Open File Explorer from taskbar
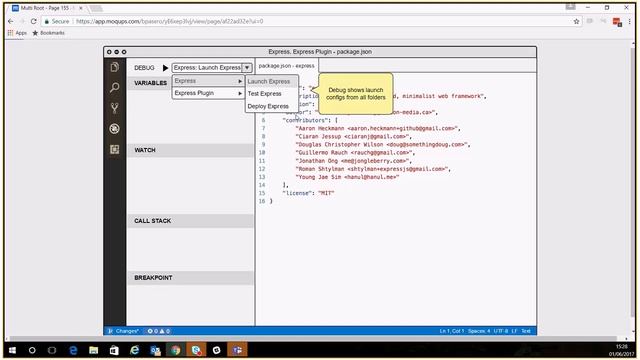The image size is (640, 360). [93, 350]
